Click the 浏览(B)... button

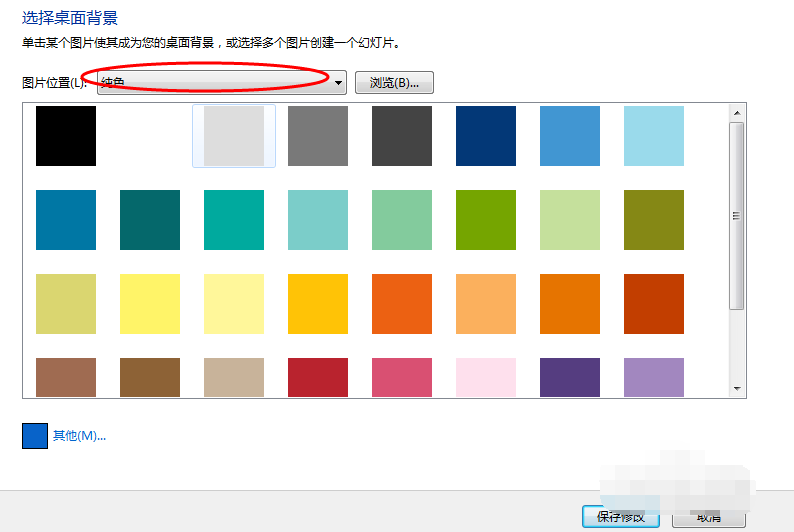point(394,83)
